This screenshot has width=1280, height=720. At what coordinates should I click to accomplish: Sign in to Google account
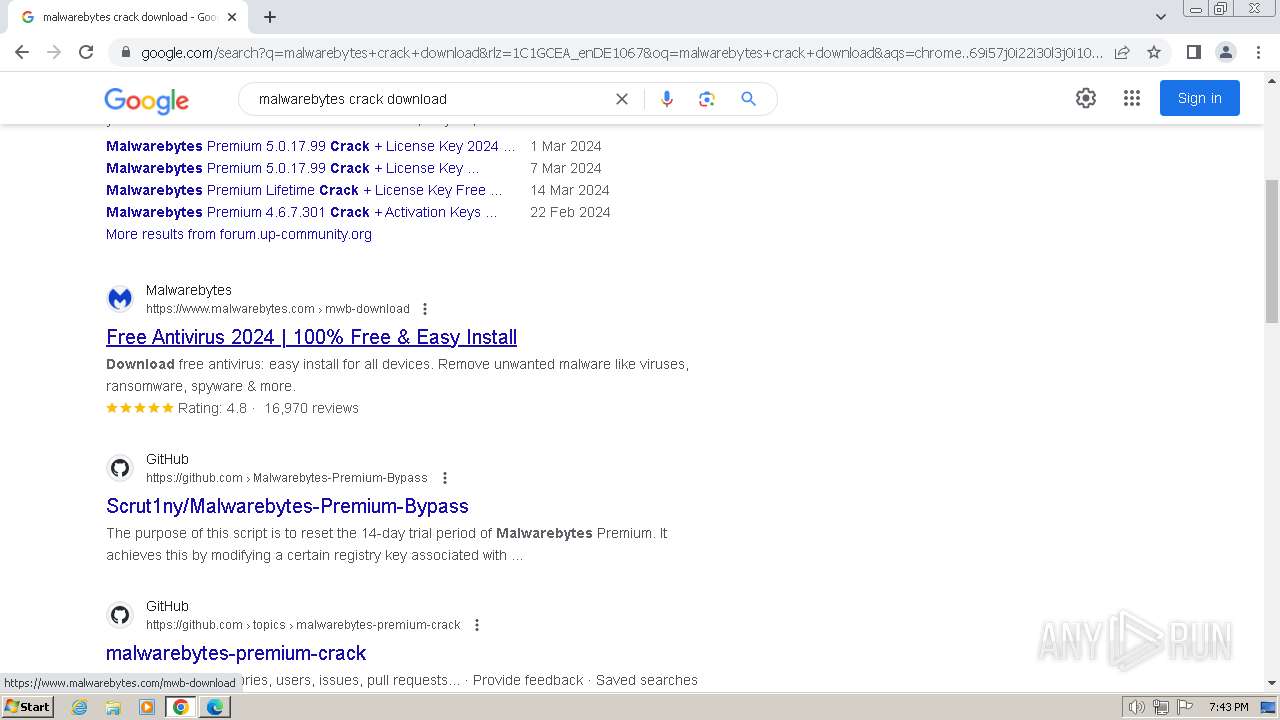tap(1200, 98)
